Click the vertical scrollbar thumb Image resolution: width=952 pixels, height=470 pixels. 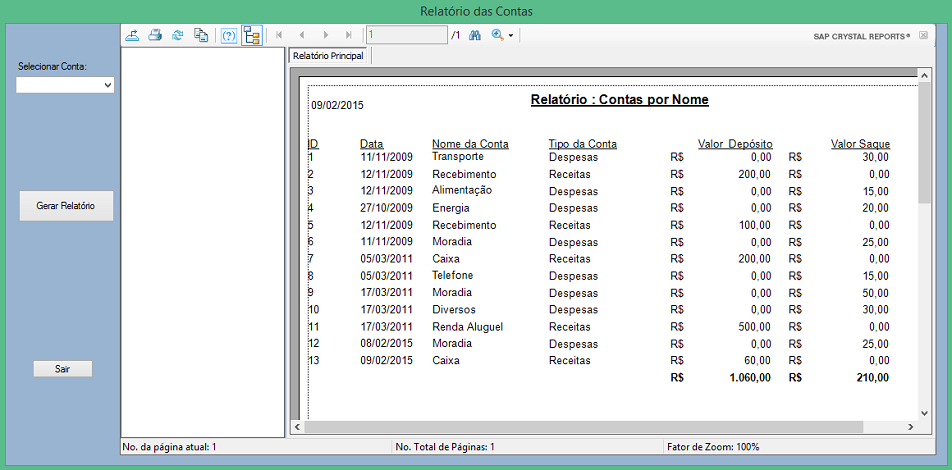tap(924, 143)
